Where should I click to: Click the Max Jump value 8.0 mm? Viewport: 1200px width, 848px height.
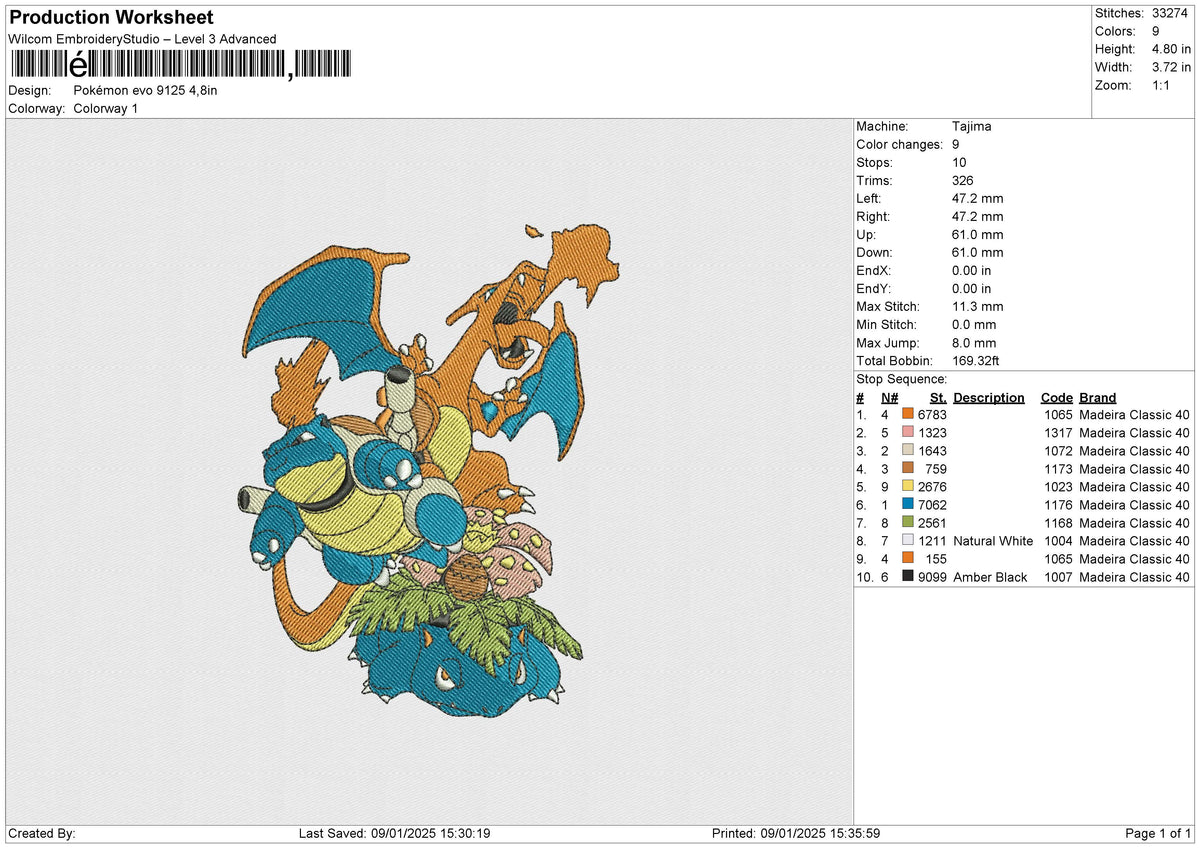[974, 342]
